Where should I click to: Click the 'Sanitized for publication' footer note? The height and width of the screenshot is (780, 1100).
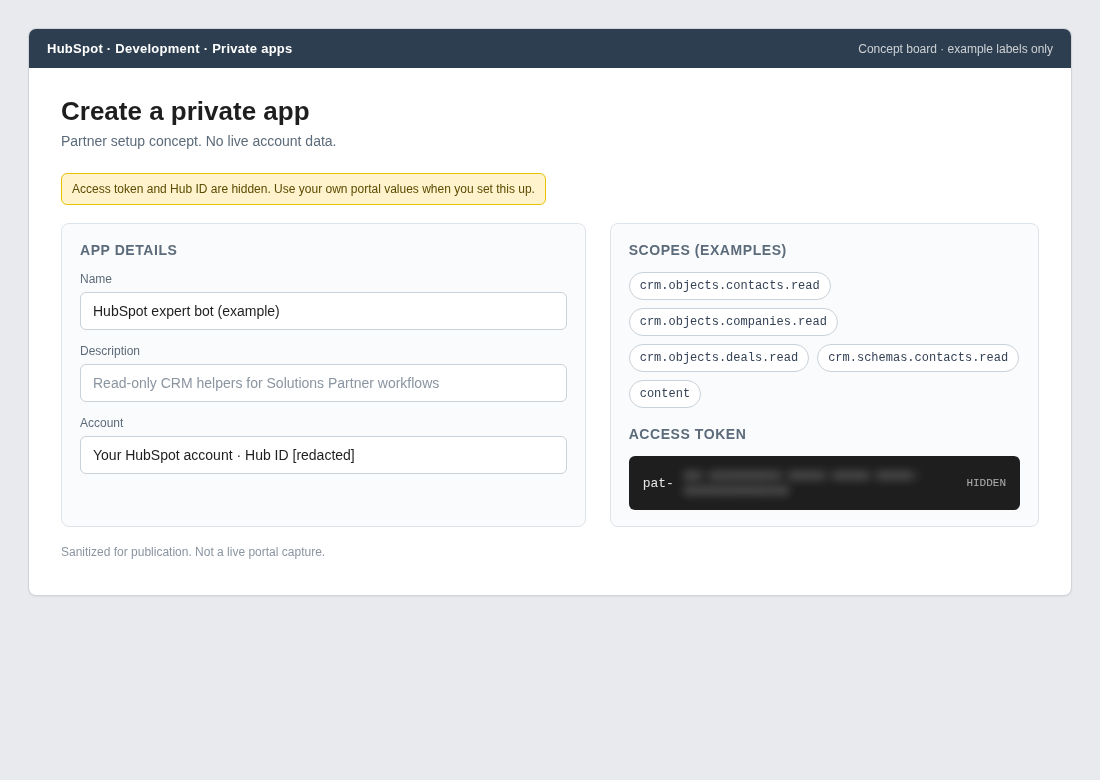coord(193,552)
